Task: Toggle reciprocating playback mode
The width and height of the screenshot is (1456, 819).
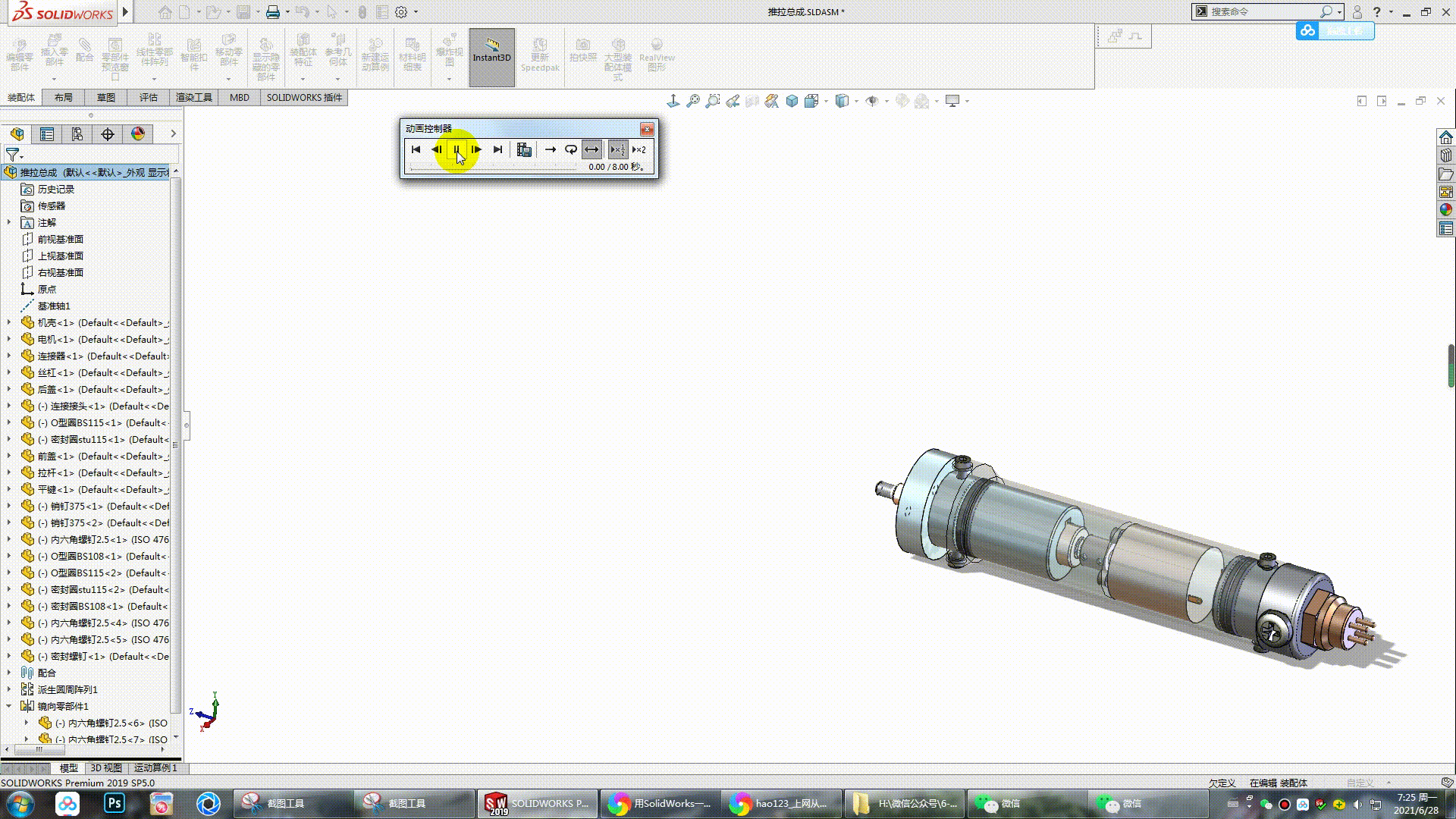Action: pyautogui.click(x=591, y=149)
